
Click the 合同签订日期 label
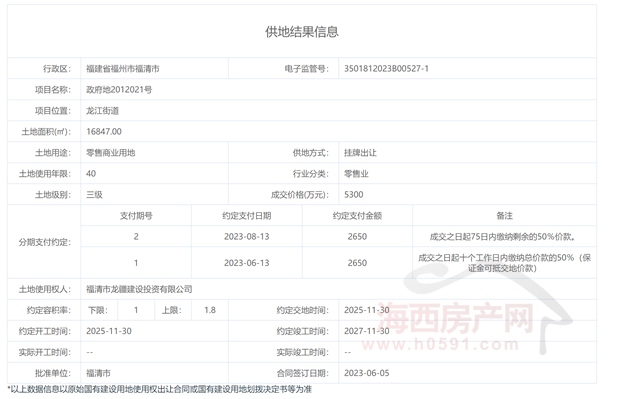pyautogui.click(x=302, y=373)
